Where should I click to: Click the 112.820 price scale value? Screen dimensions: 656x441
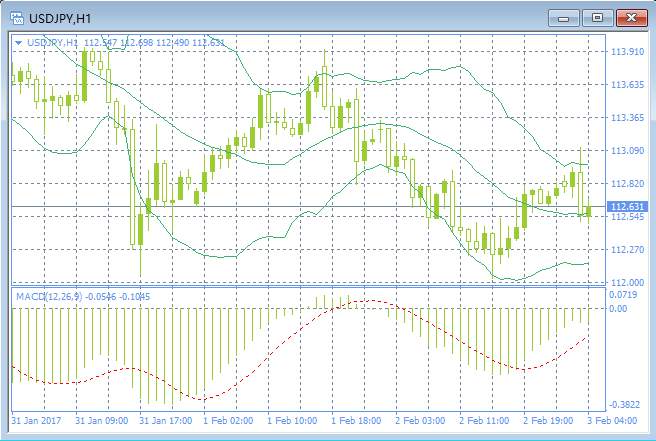pos(627,183)
